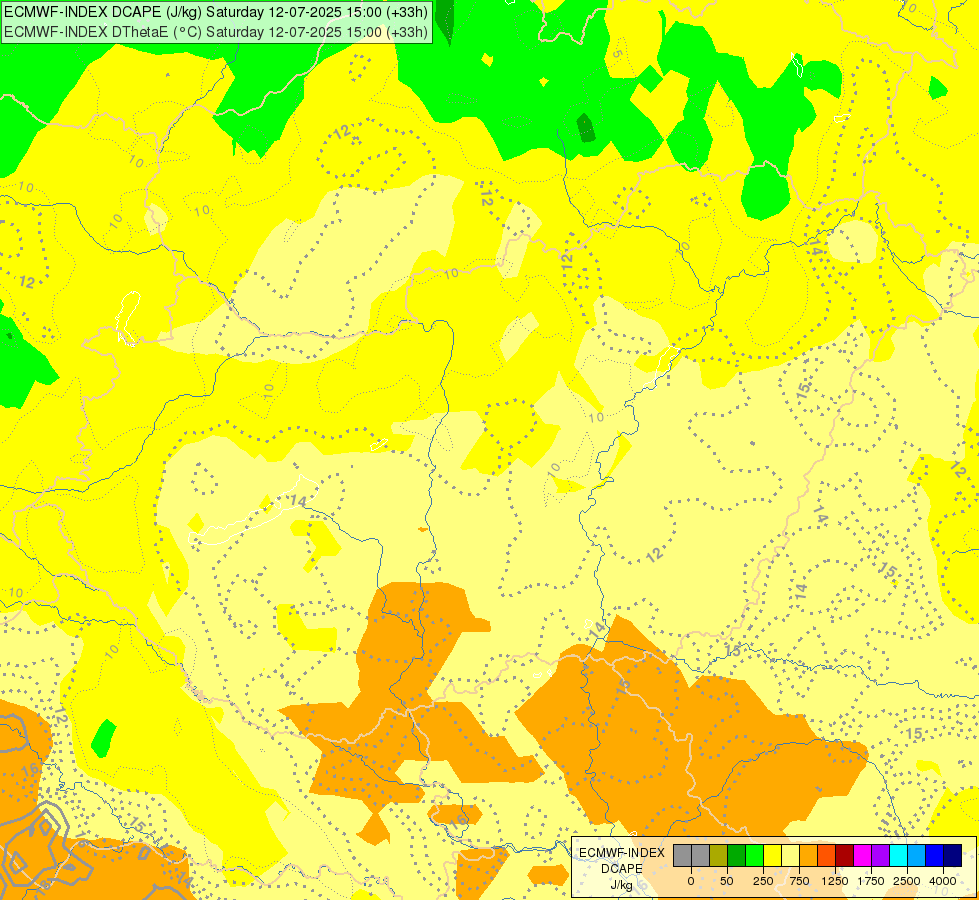The width and height of the screenshot is (979, 900).
Task: Click the legend tick value 250
Action: tap(763, 881)
